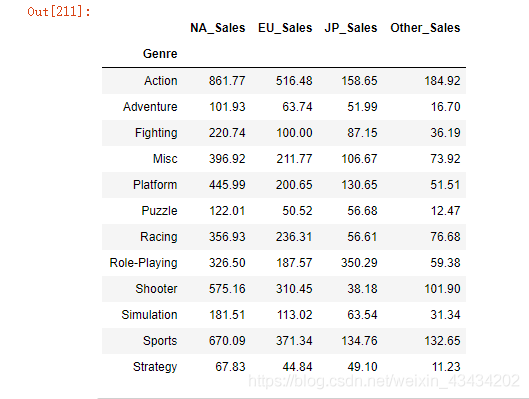Viewport: 529px width, 399px height.
Task: Click the Platform genre row label
Action: 155,185
